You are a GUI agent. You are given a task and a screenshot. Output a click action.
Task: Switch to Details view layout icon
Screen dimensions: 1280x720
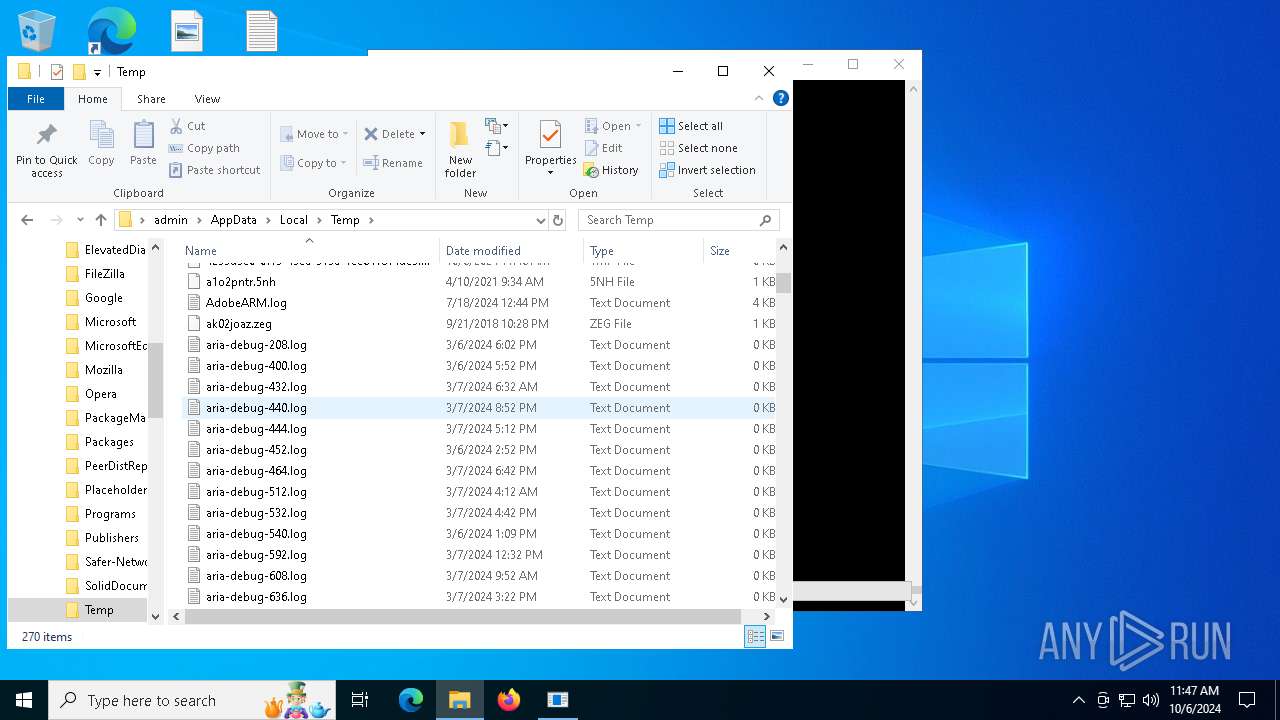coord(755,636)
